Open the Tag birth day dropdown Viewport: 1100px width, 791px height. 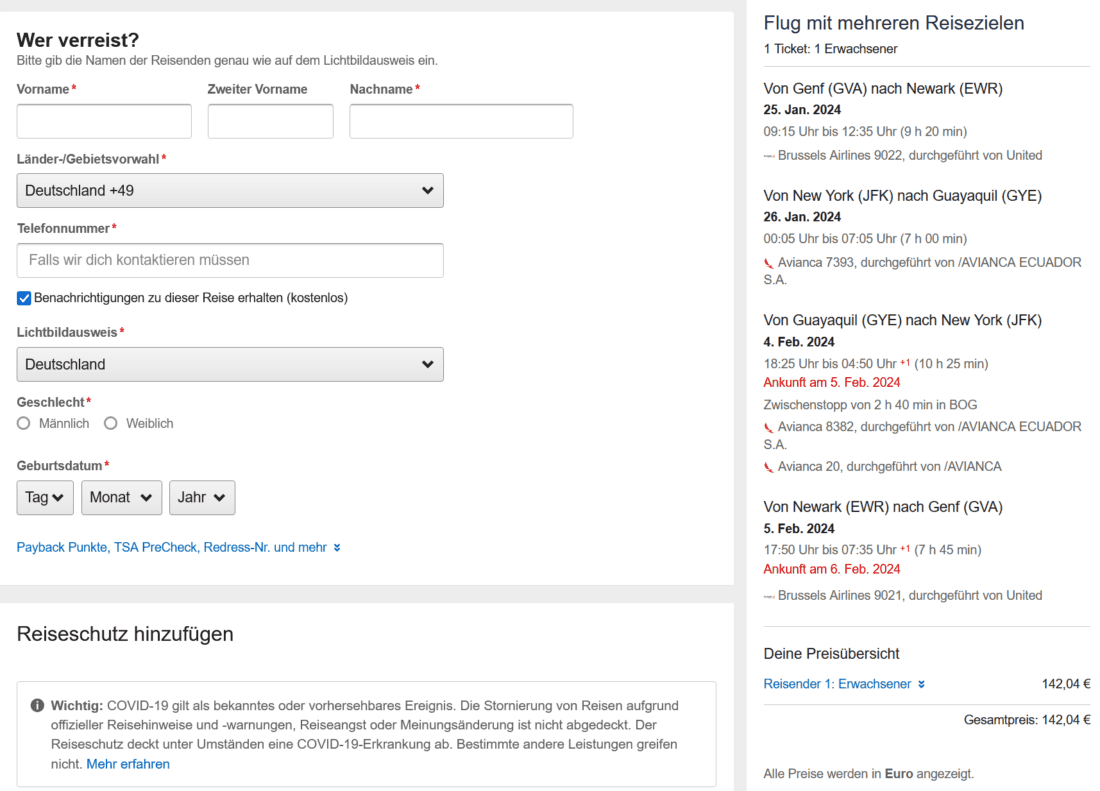pos(45,498)
